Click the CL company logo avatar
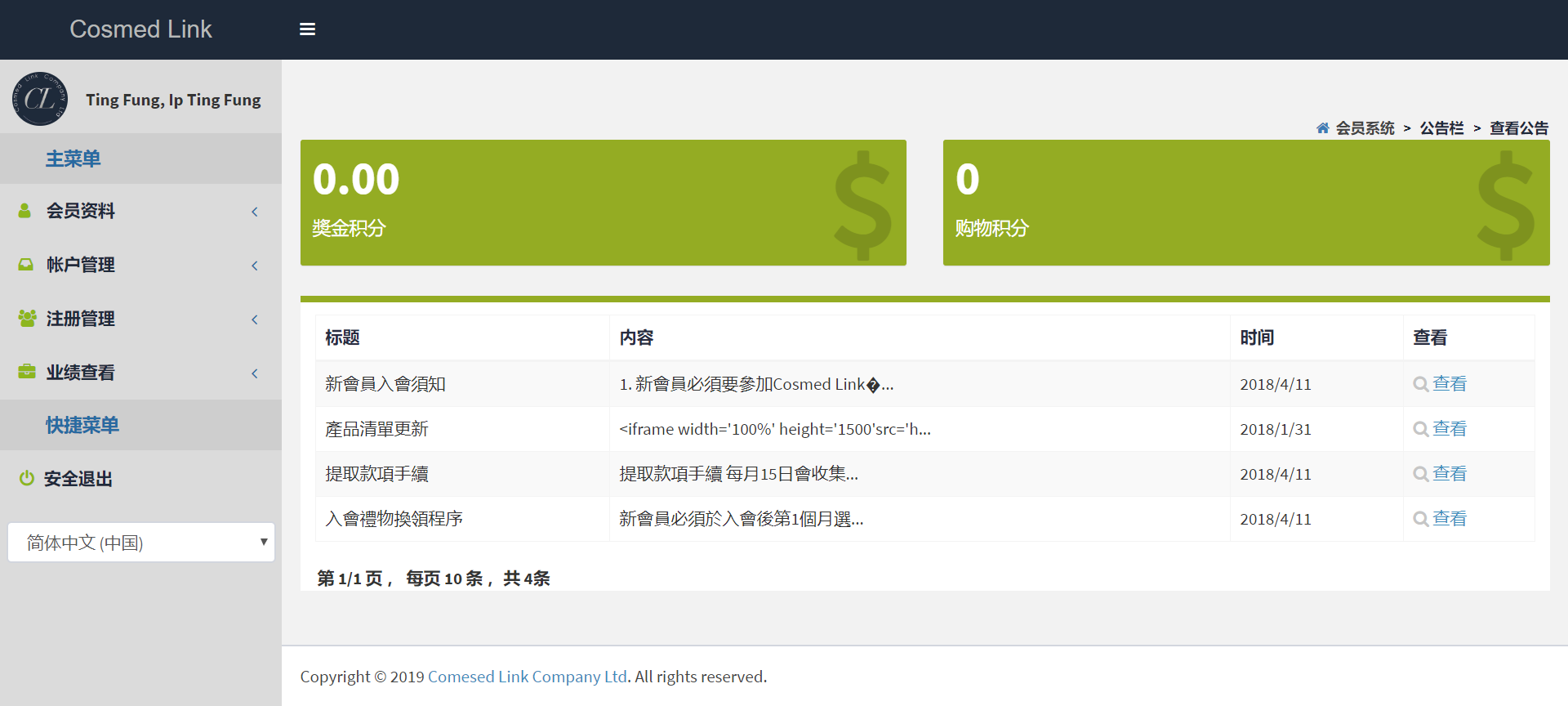The image size is (1568, 706). [x=40, y=99]
